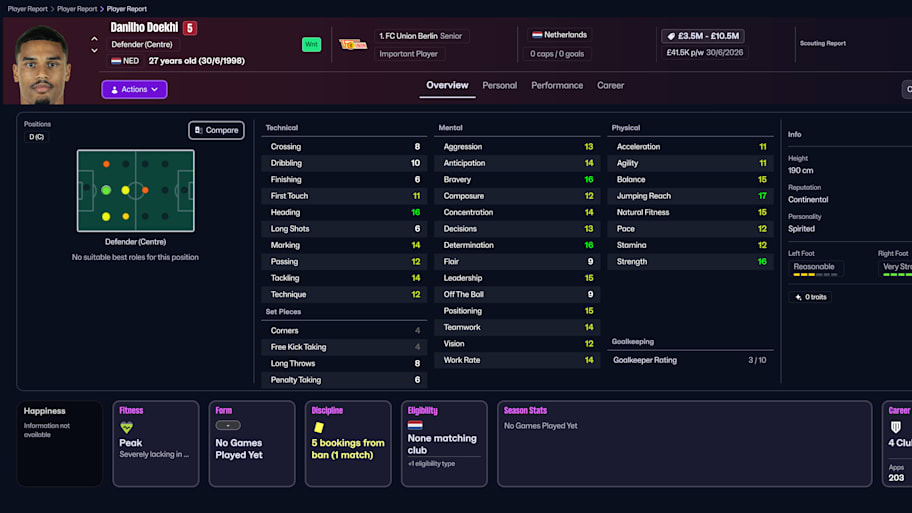
Task: Click the Defender (Centre) position chip
Action: [x=142, y=45]
